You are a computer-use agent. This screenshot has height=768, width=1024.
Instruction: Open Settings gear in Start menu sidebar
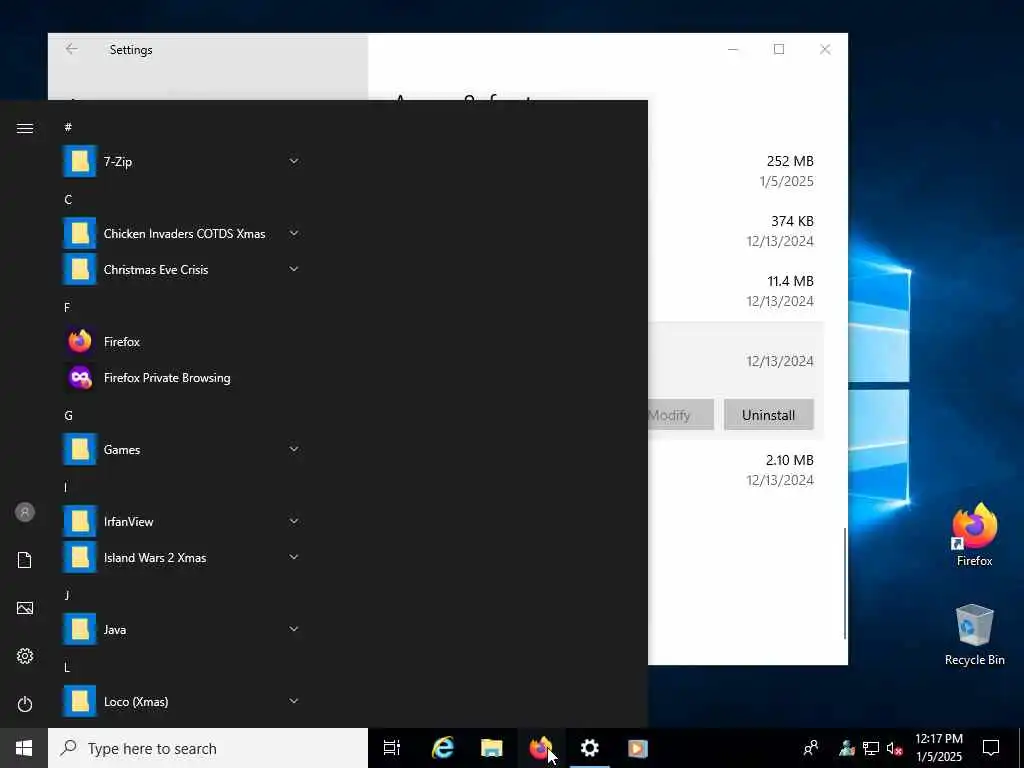(25, 656)
